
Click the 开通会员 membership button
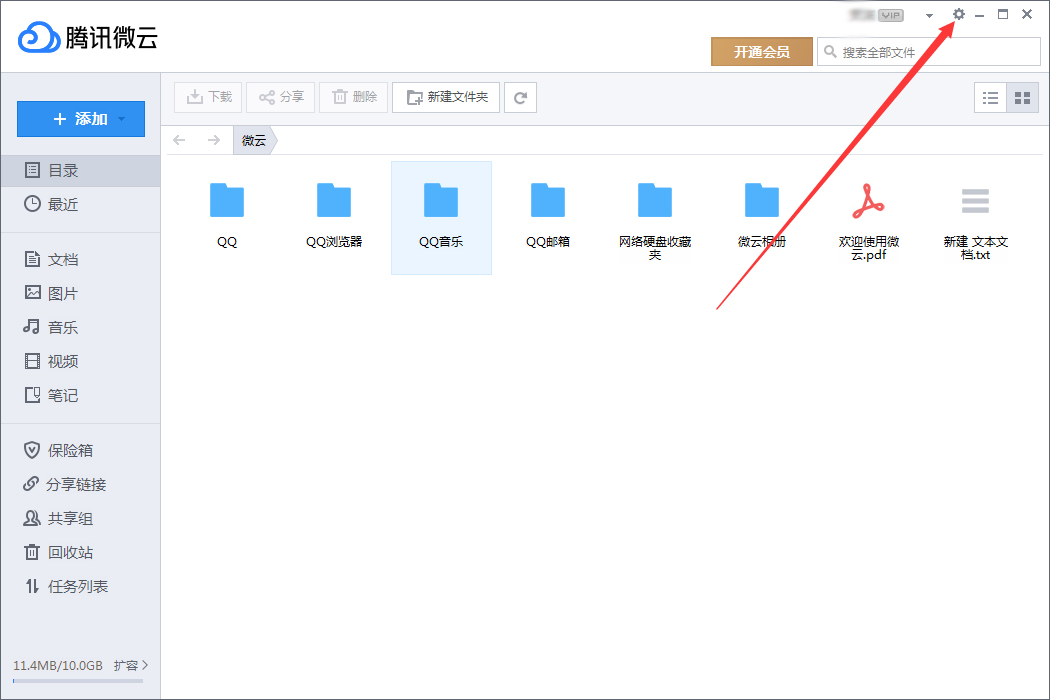tap(762, 50)
